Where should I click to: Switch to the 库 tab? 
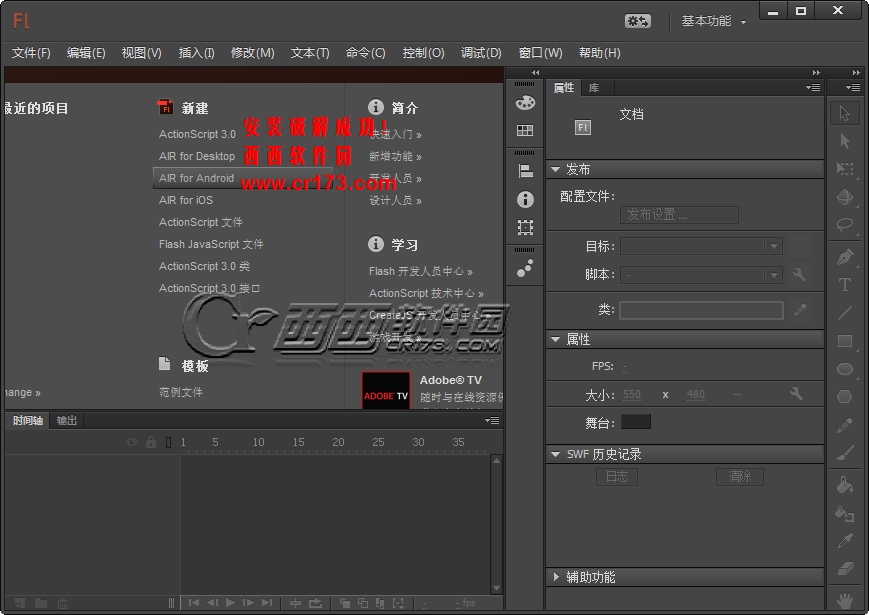(594, 88)
